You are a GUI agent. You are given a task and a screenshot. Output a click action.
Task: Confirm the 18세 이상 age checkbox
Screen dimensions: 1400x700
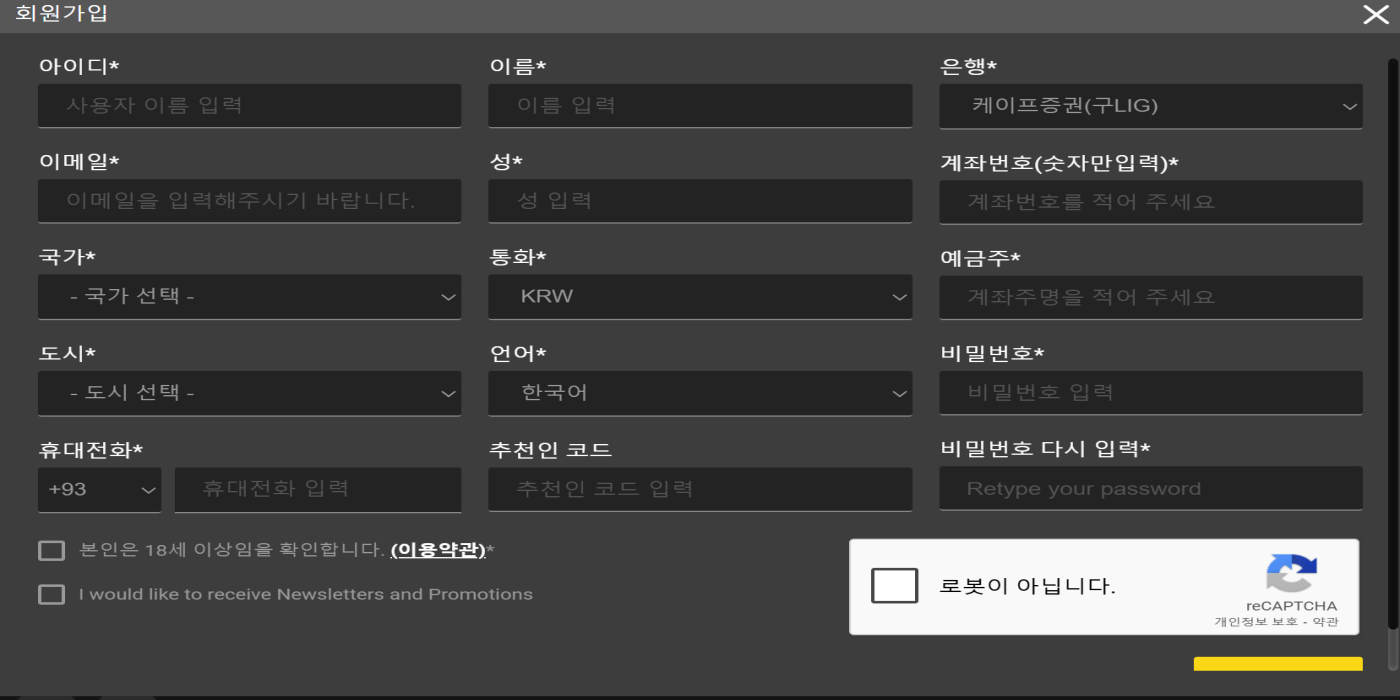click(x=51, y=550)
